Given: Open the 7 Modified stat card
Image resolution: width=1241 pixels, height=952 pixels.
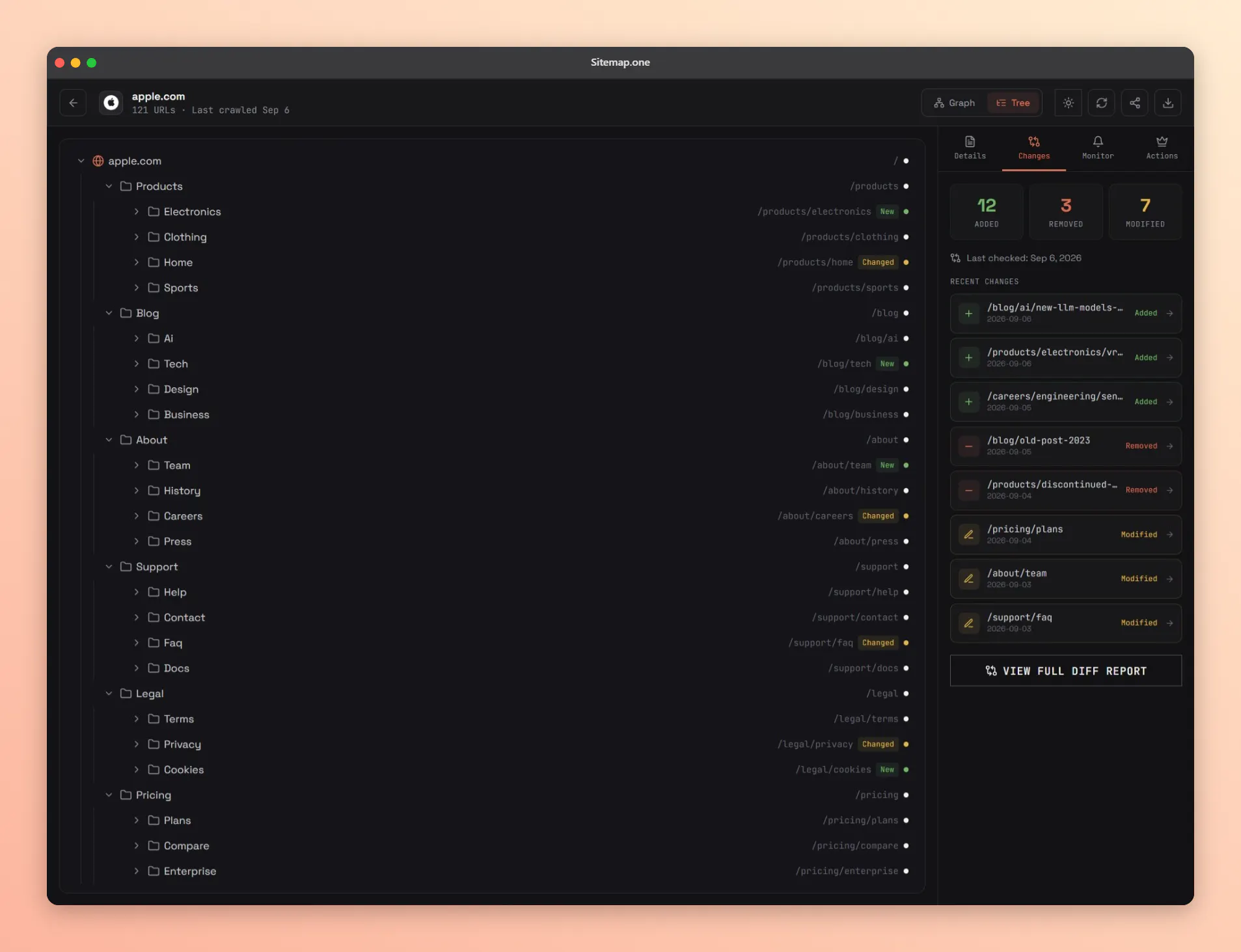Looking at the screenshot, I should 1145,212.
